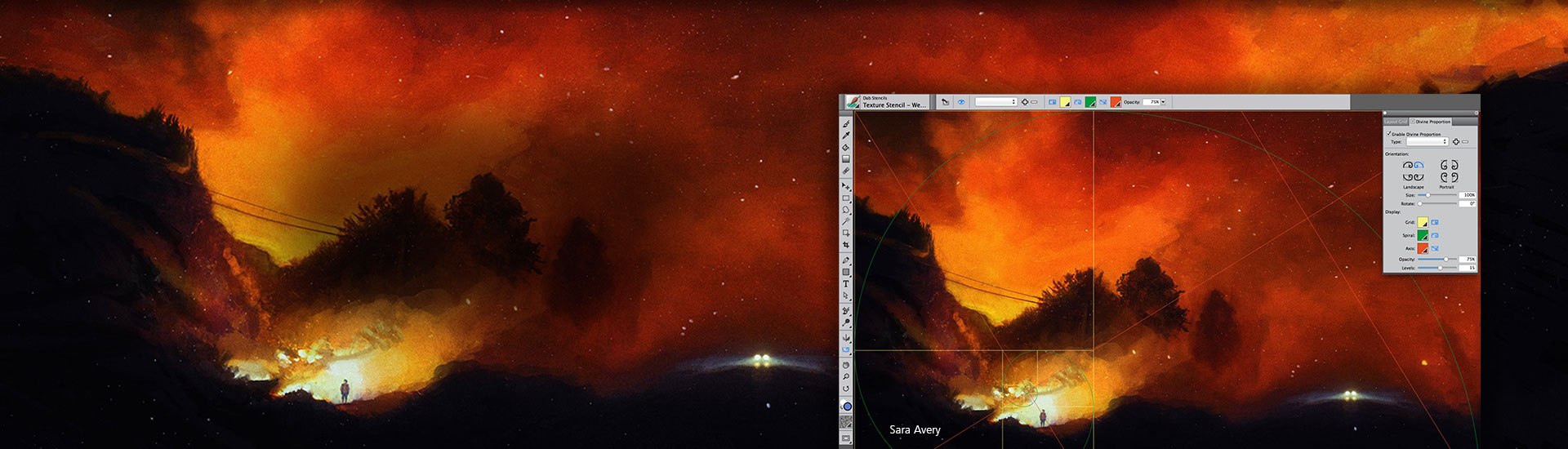Click the Opacity 75% field in property bar

(x=1151, y=102)
